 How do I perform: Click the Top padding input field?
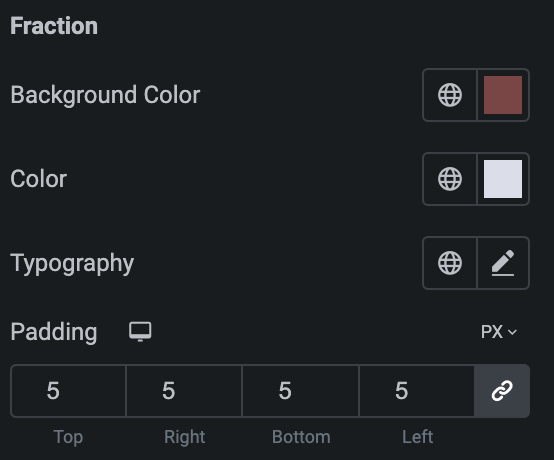tap(69, 391)
